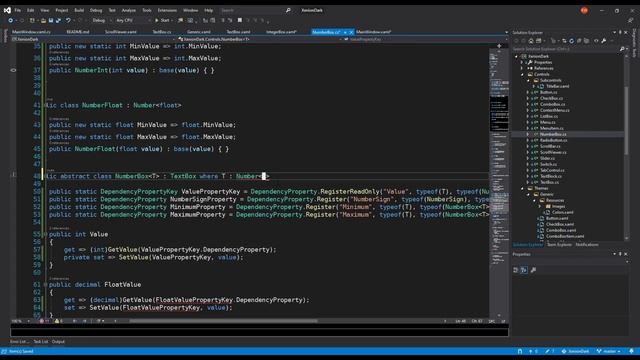Click the Switch Views icon in Solution Explorer toolbar
This screenshot has width=640, height=360.
(539, 41)
